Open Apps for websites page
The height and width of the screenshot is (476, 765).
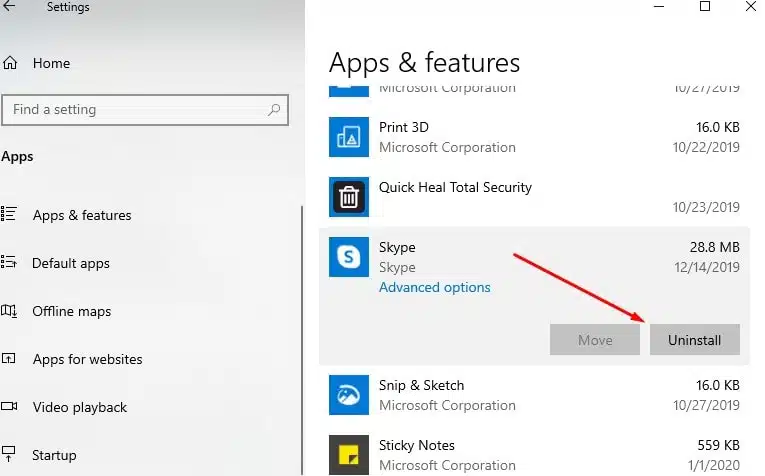[88, 359]
